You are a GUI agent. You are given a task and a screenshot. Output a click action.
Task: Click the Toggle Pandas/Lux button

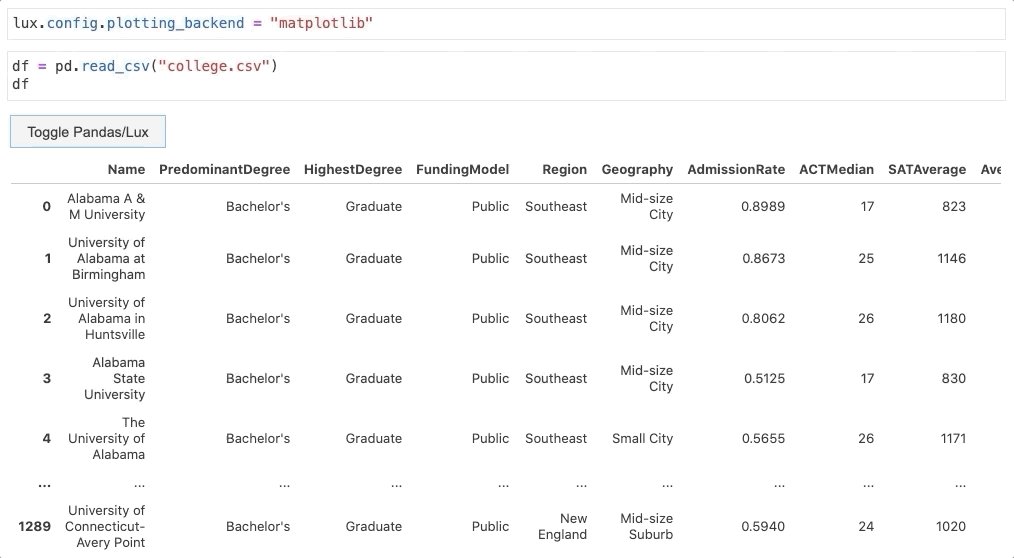pos(88,132)
